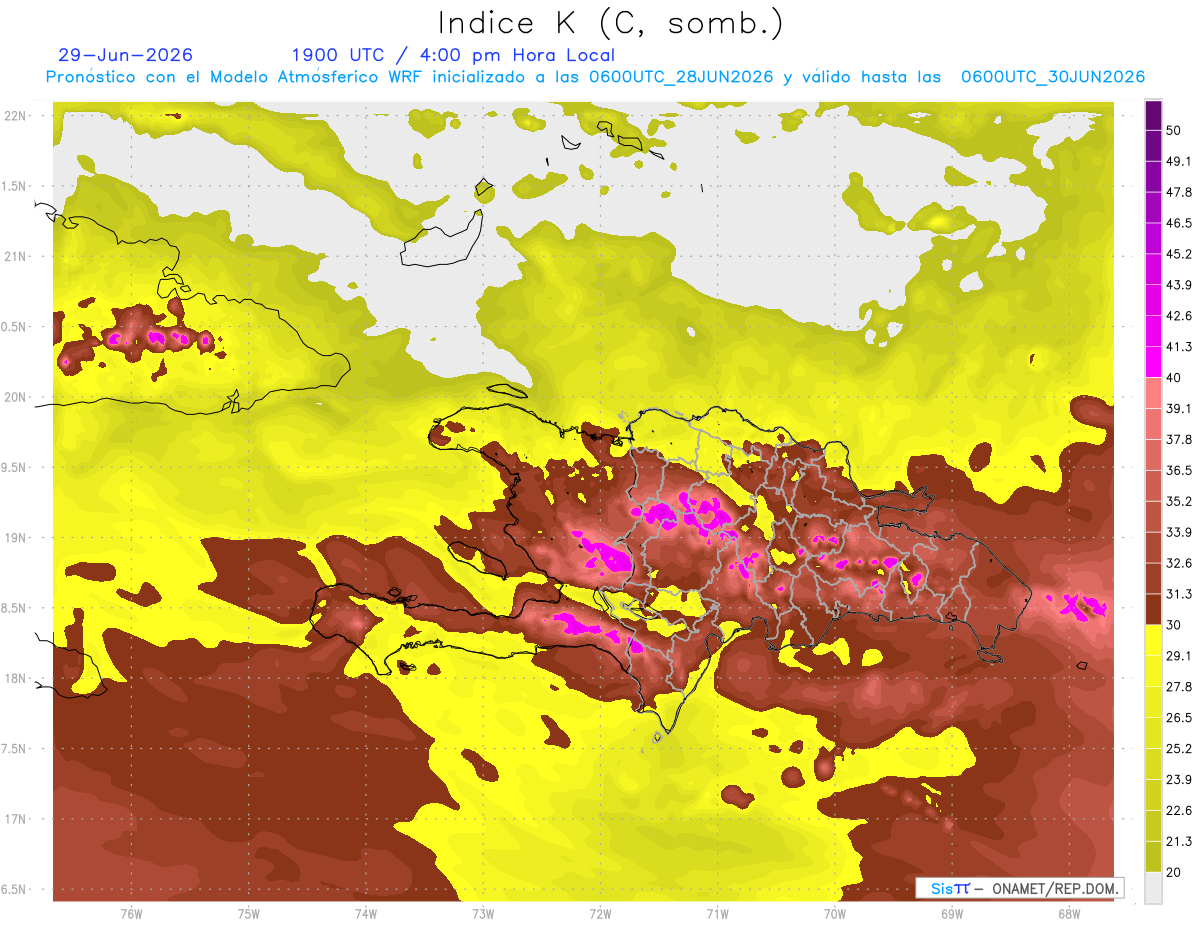The image size is (1200, 927).
Task: Click the "18N" latitude label
Action: (x=17, y=678)
